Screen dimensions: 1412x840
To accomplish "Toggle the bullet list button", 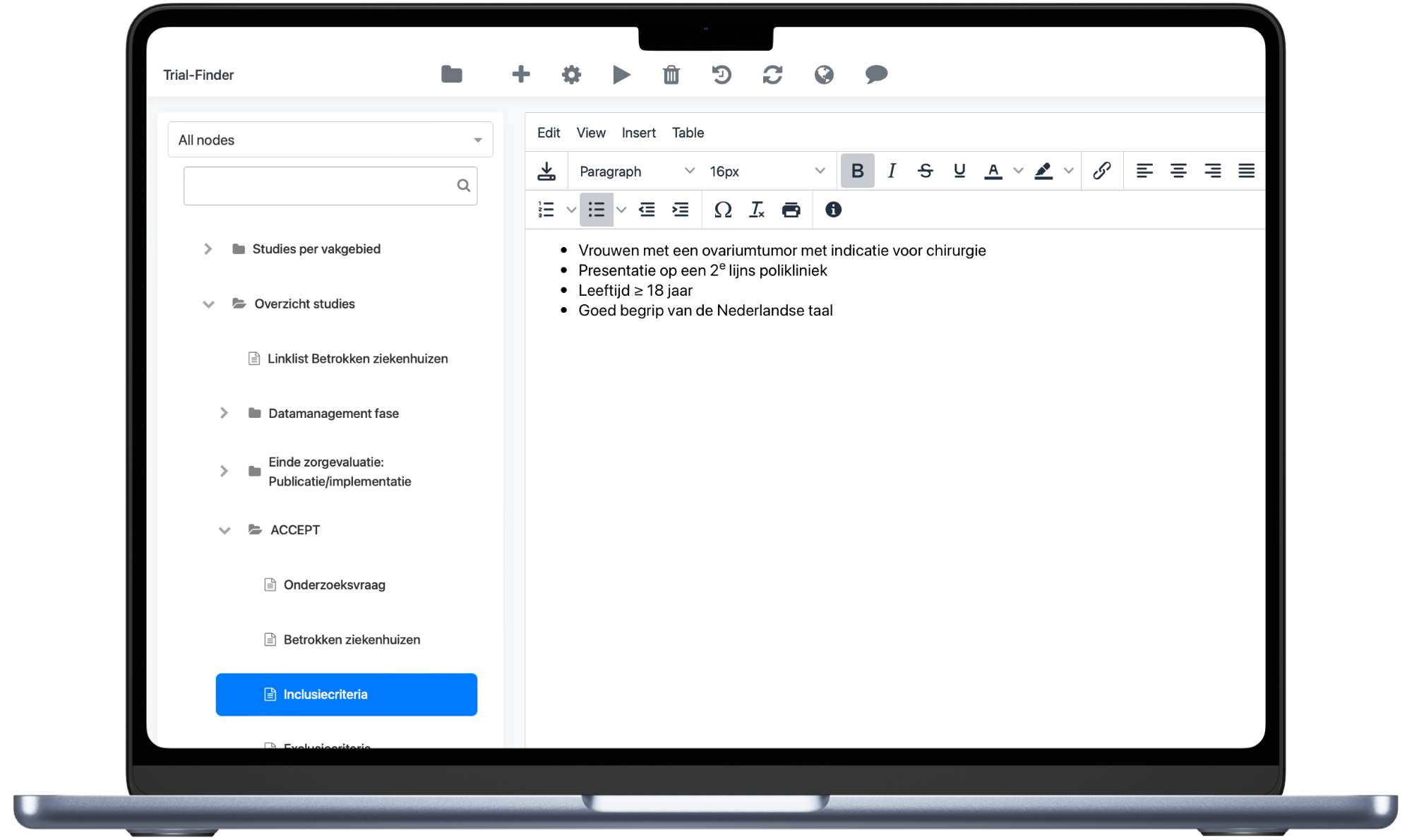I will 597,210.
